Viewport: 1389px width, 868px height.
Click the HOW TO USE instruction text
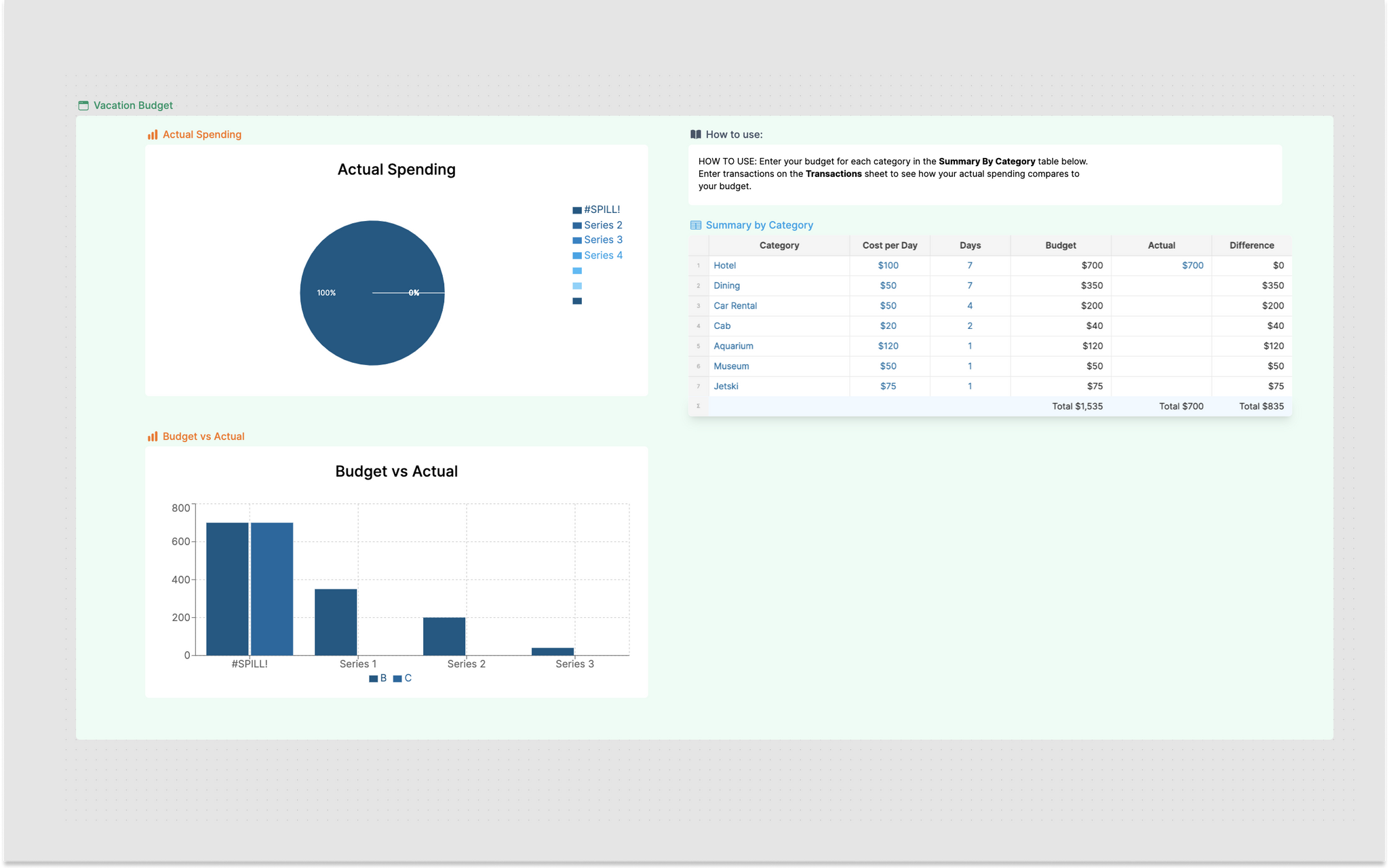point(893,174)
